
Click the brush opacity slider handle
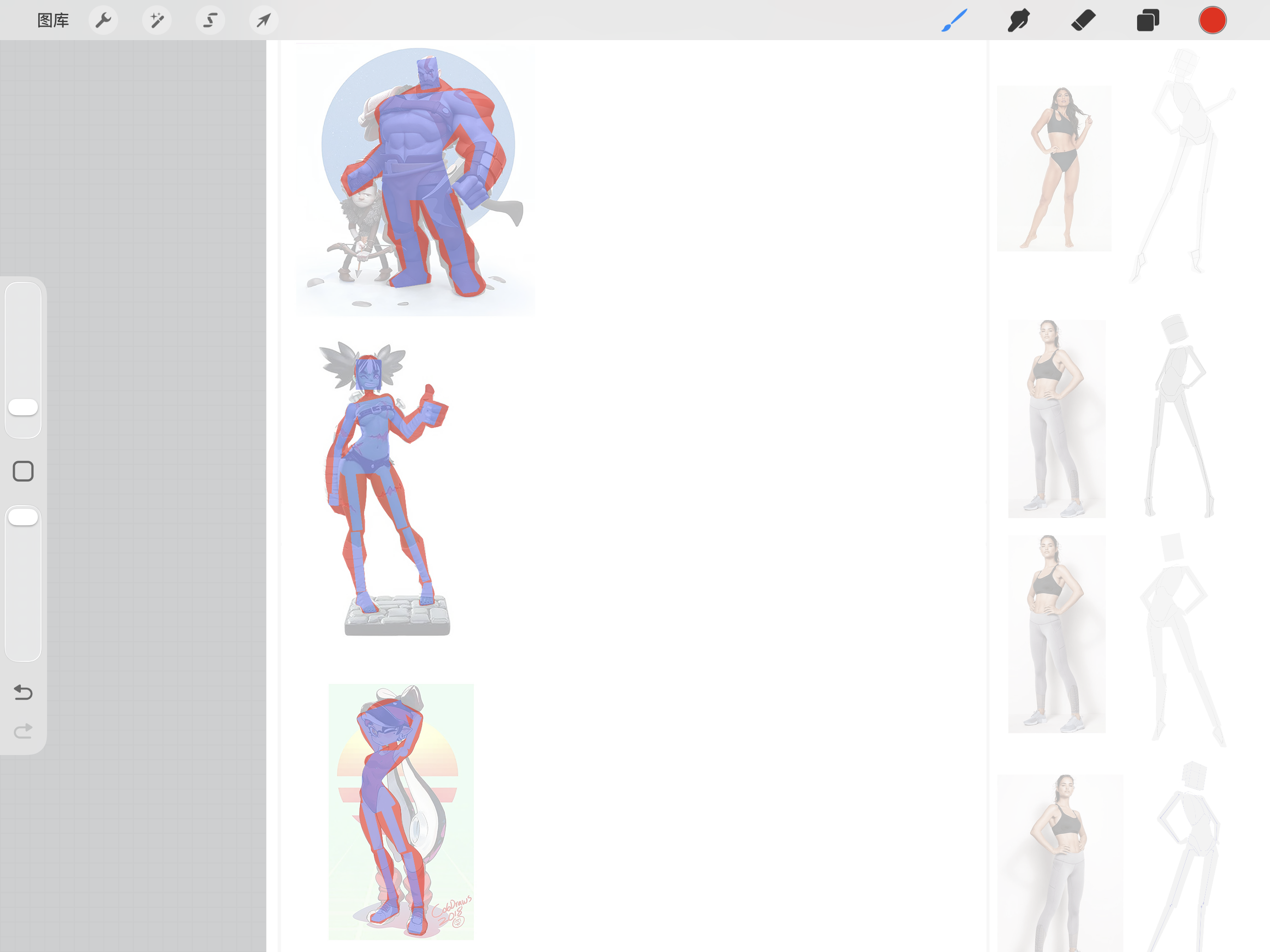click(23, 517)
